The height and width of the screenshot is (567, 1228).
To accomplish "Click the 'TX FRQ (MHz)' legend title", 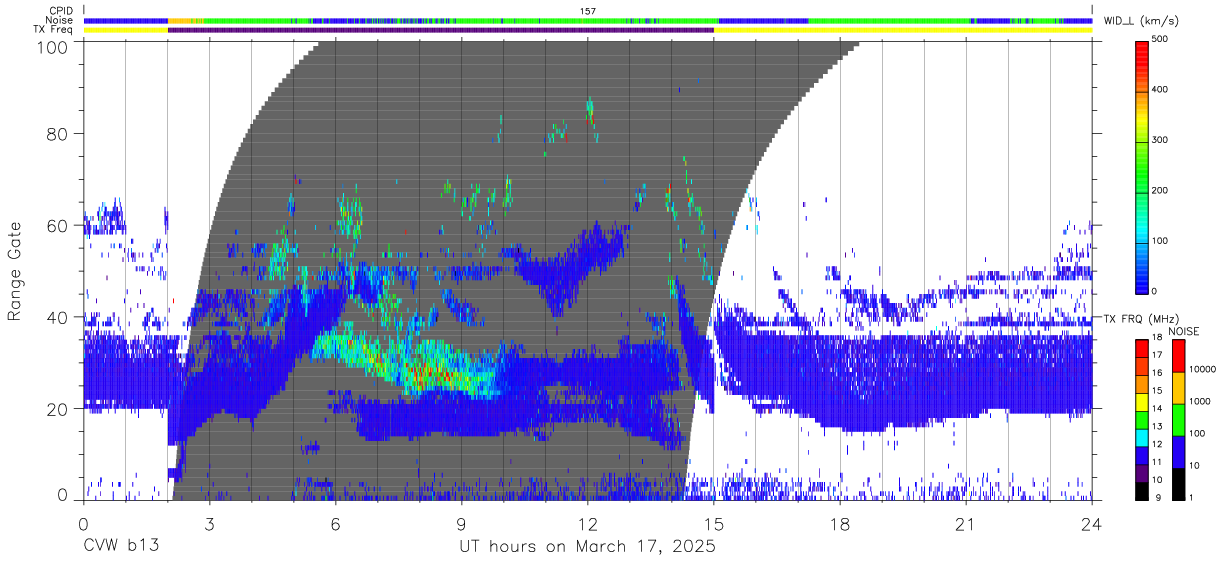I will click(x=1139, y=319).
